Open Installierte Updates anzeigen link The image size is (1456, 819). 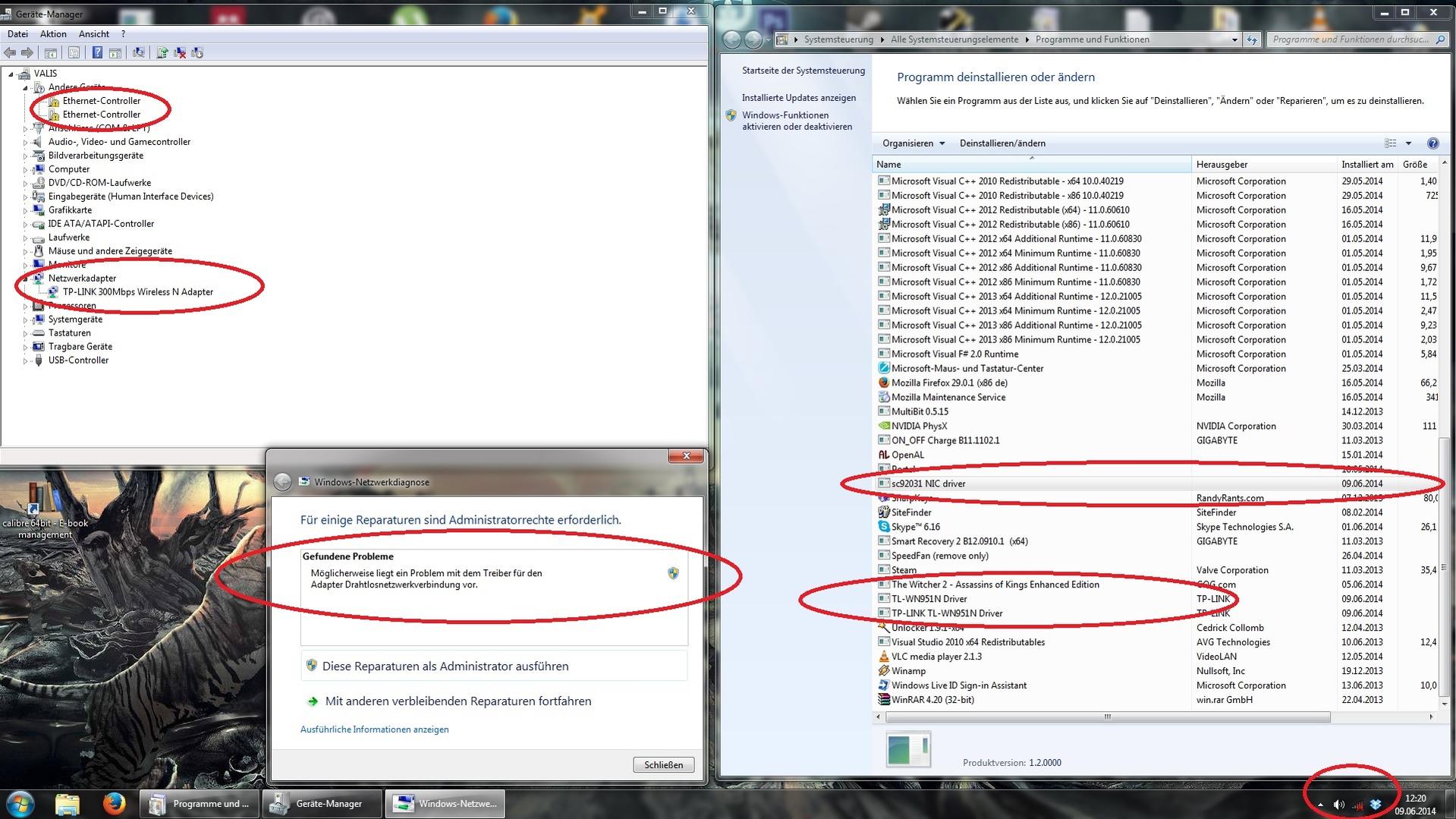click(799, 98)
